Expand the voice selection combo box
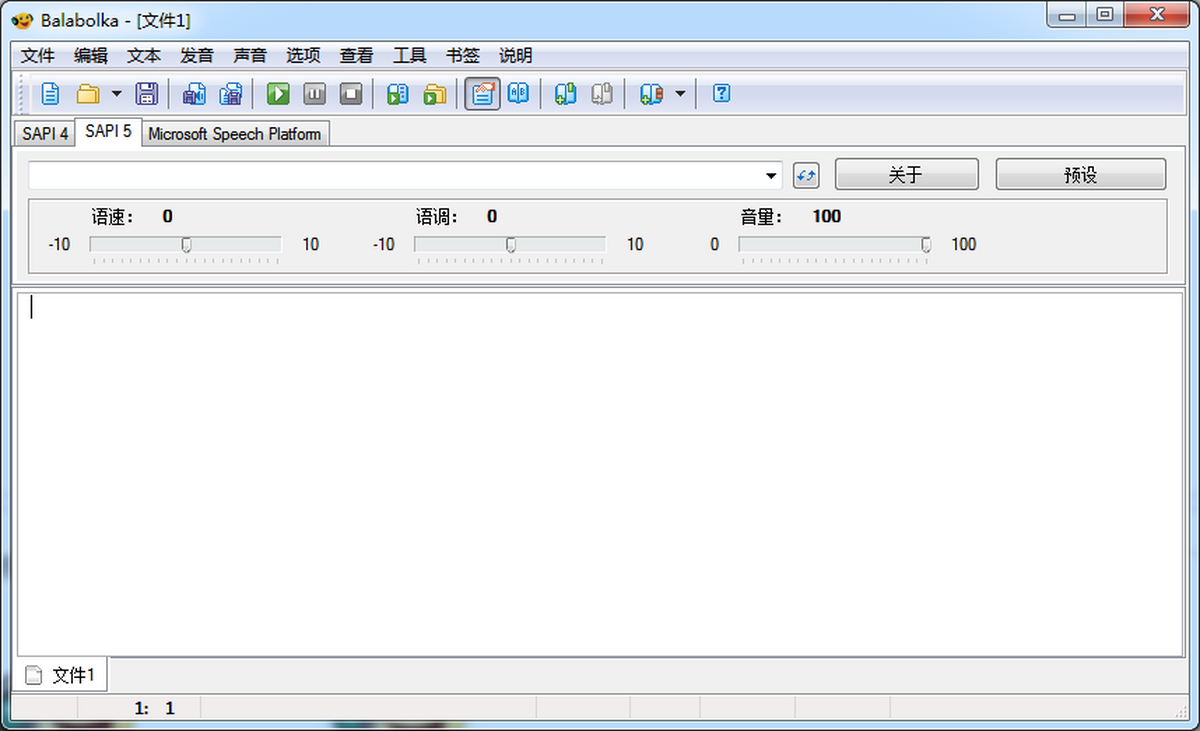Image resolution: width=1200 pixels, height=731 pixels. tap(771, 176)
